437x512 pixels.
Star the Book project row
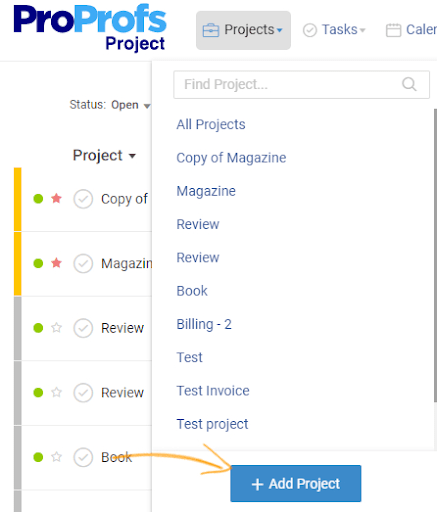pos(56,457)
